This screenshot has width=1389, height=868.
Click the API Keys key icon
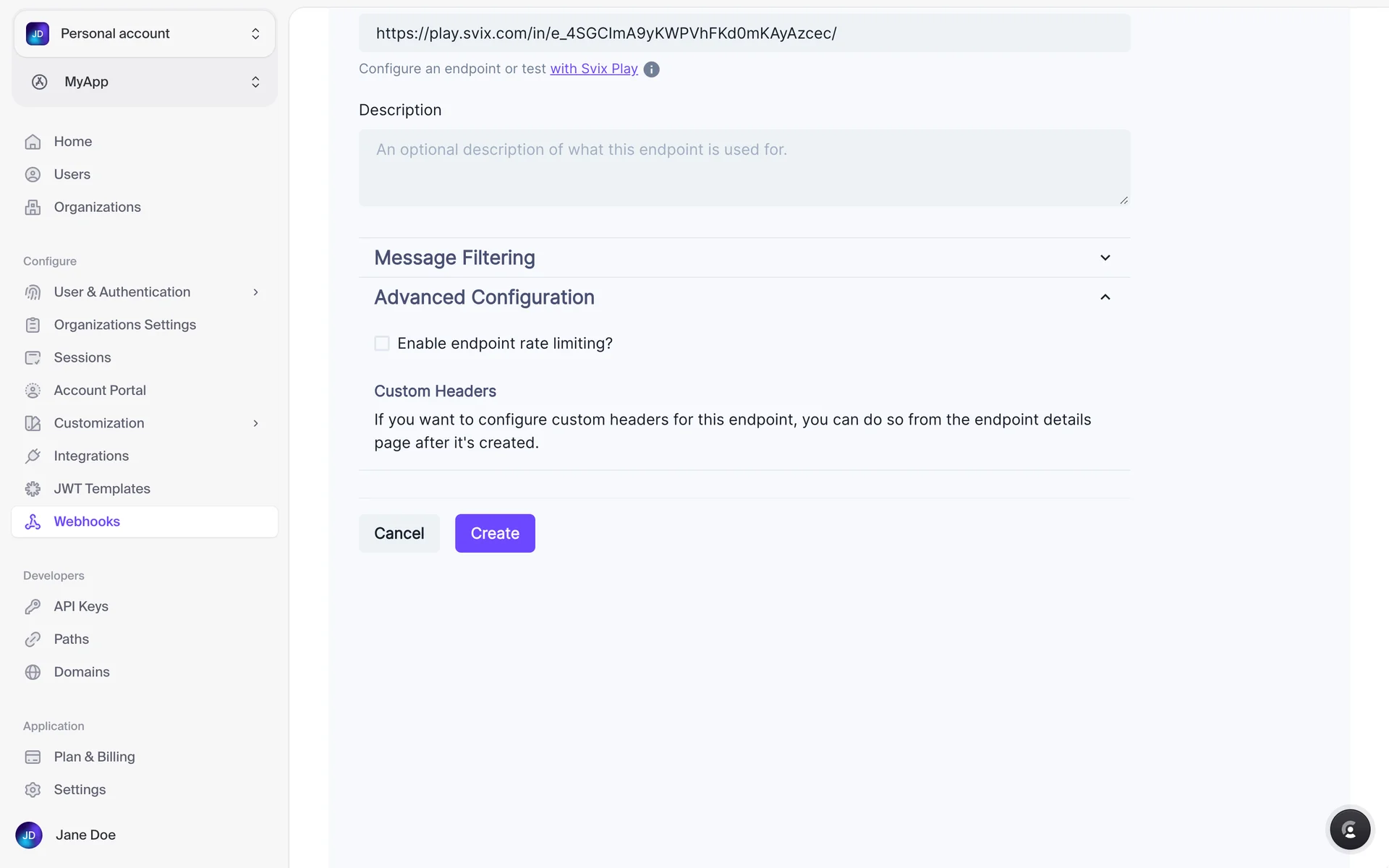[x=33, y=607]
